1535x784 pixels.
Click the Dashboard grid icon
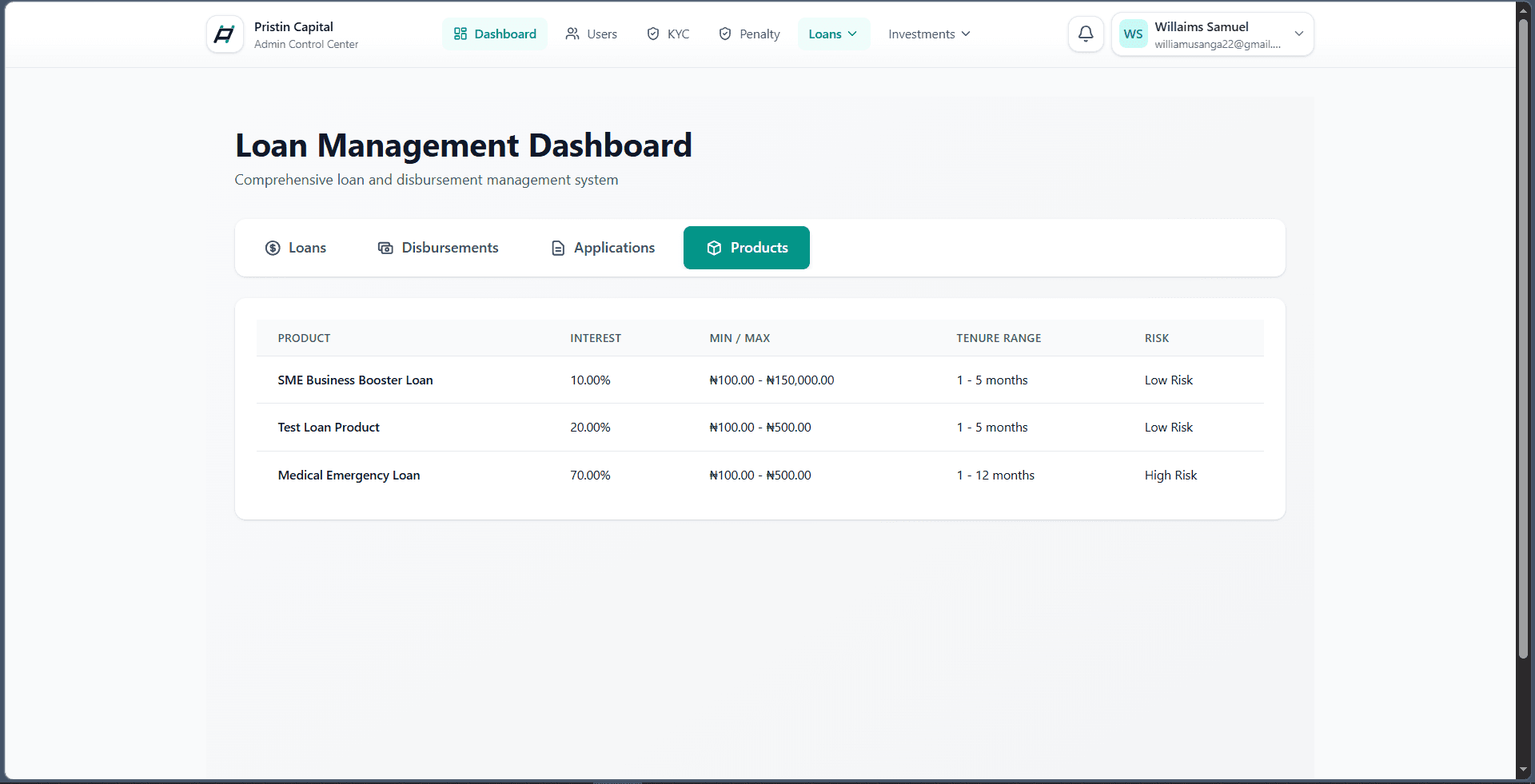point(460,34)
